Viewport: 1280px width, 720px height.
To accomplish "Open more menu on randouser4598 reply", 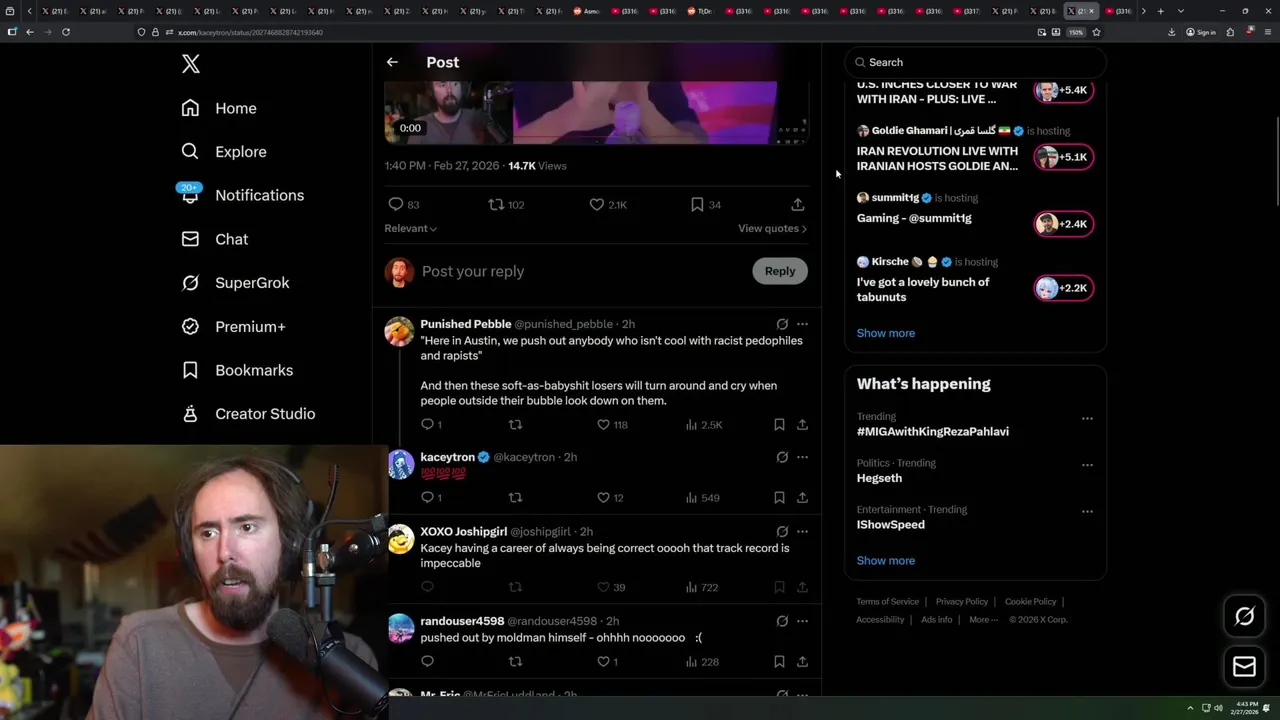I will click(x=802, y=621).
